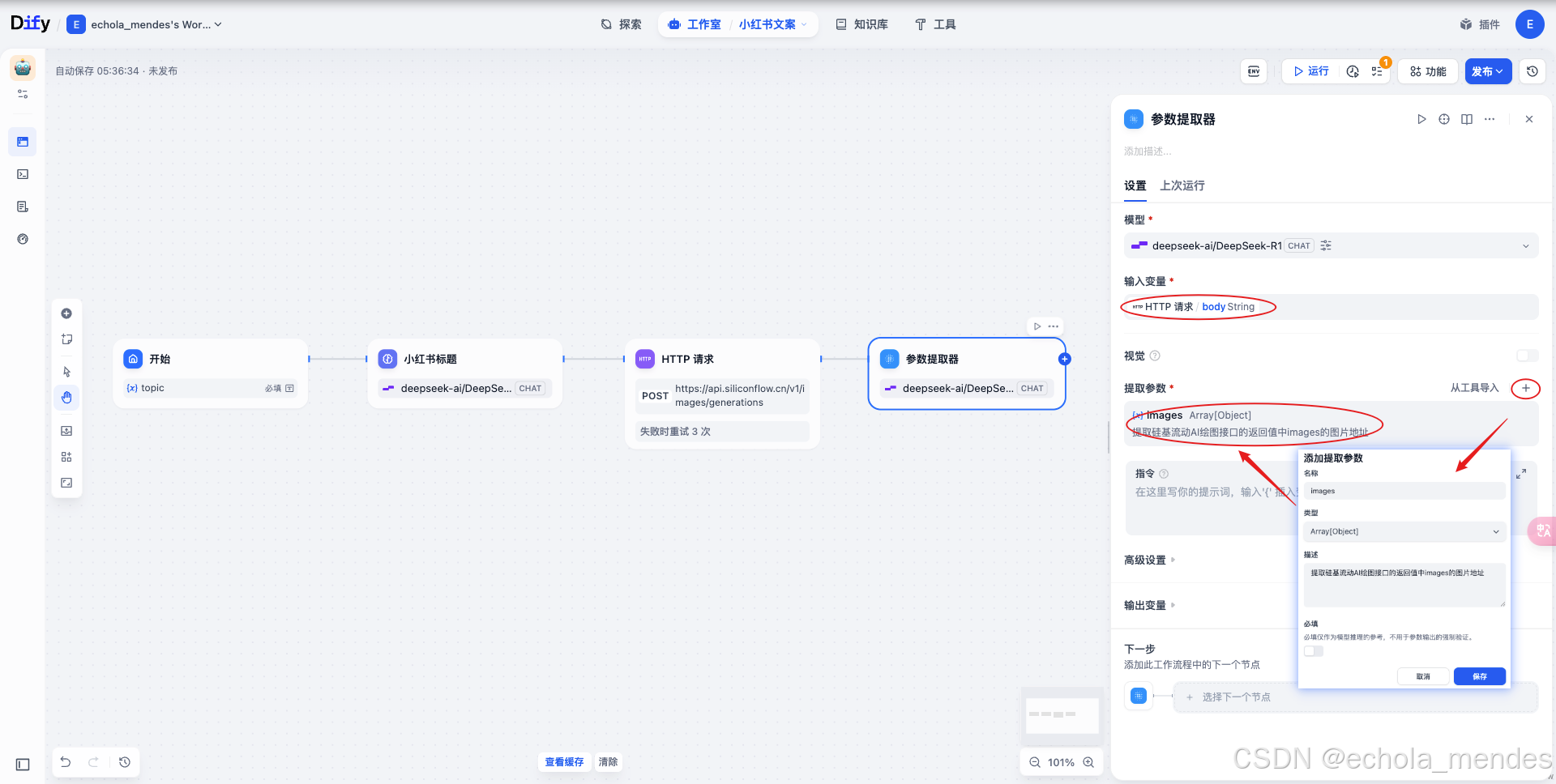The height and width of the screenshot is (784, 1556).
Task: Add an extraction parameter with the plus button
Action: point(1525,388)
